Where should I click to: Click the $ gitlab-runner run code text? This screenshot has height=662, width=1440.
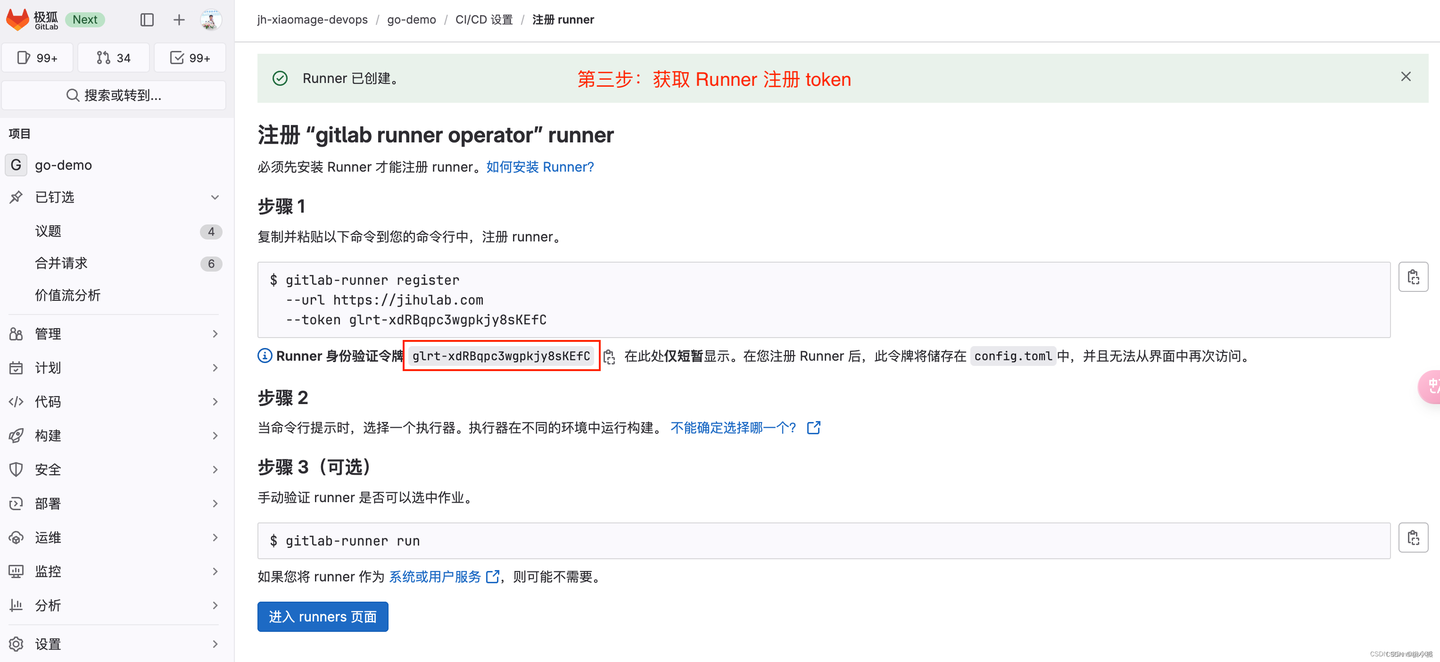click(345, 541)
